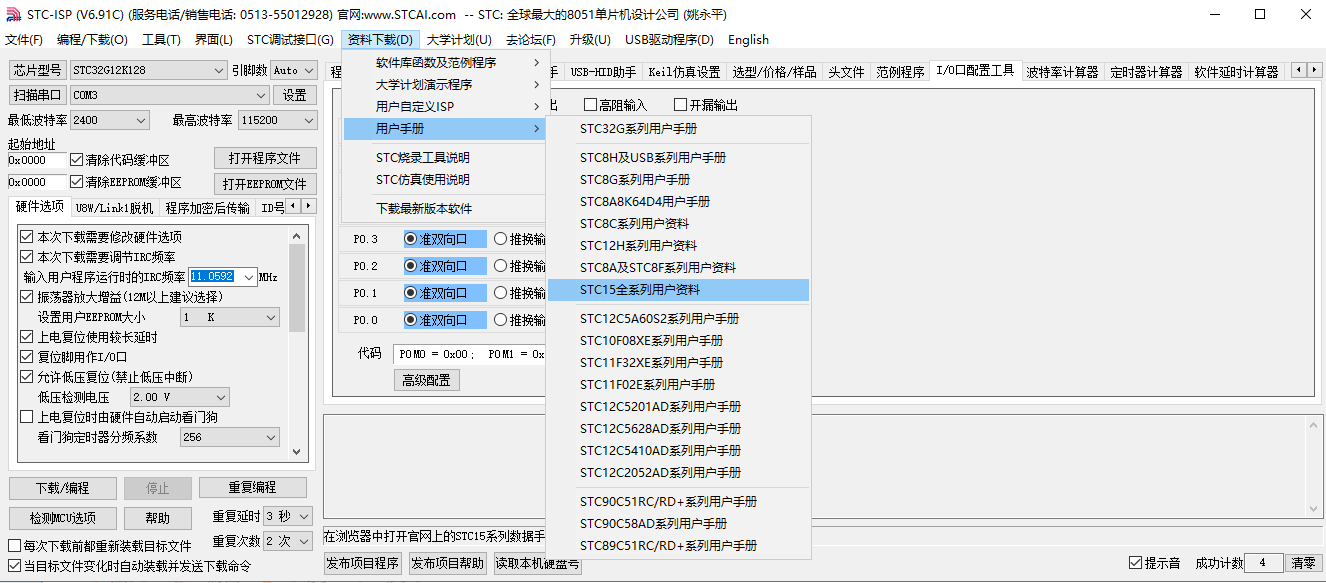
Task: Select 准双向口 radio for P0.0
Action: pyautogui.click(x=410, y=320)
